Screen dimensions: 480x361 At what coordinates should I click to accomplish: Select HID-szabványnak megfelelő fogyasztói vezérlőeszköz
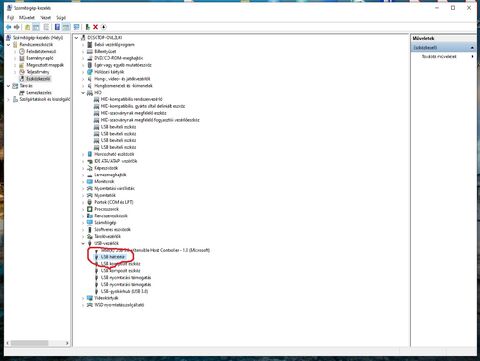coord(150,120)
